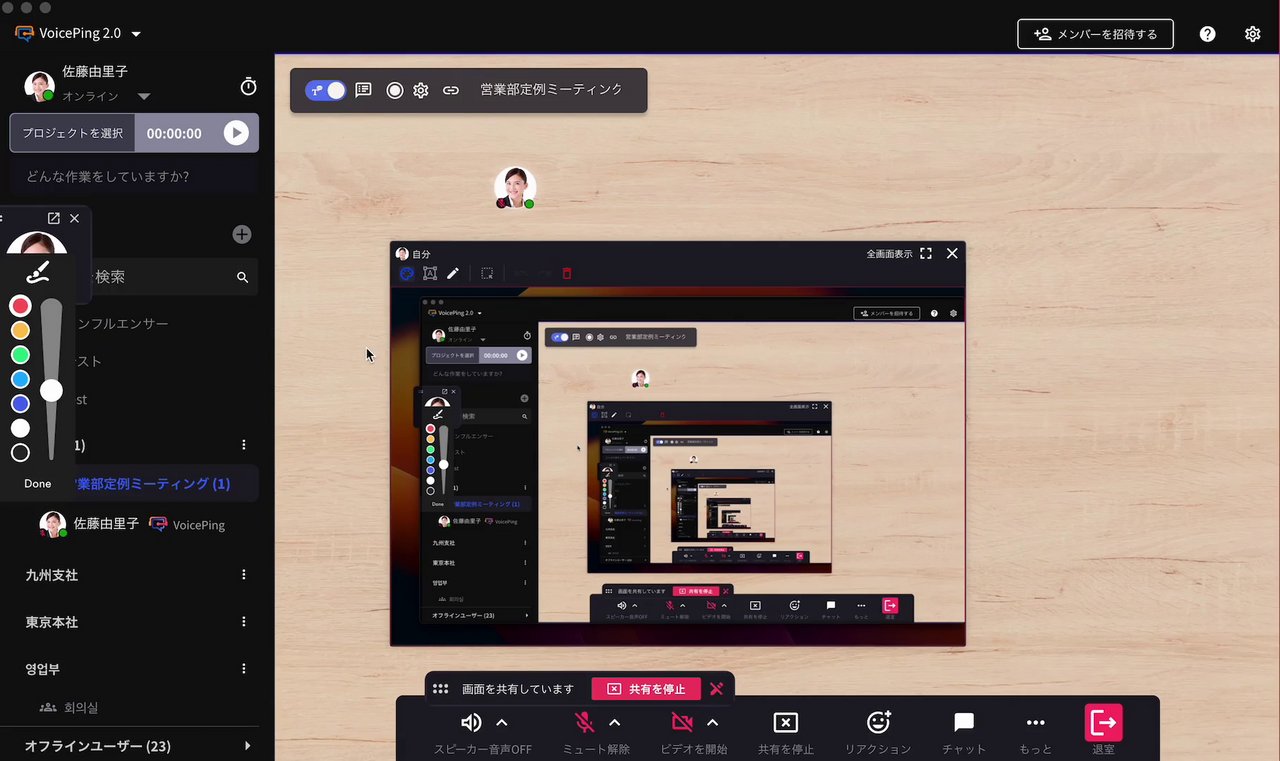Viewport: 1280px width, 761px height.
Task: Open the settings gear in the top-right corner
Action: point(1253,34)
